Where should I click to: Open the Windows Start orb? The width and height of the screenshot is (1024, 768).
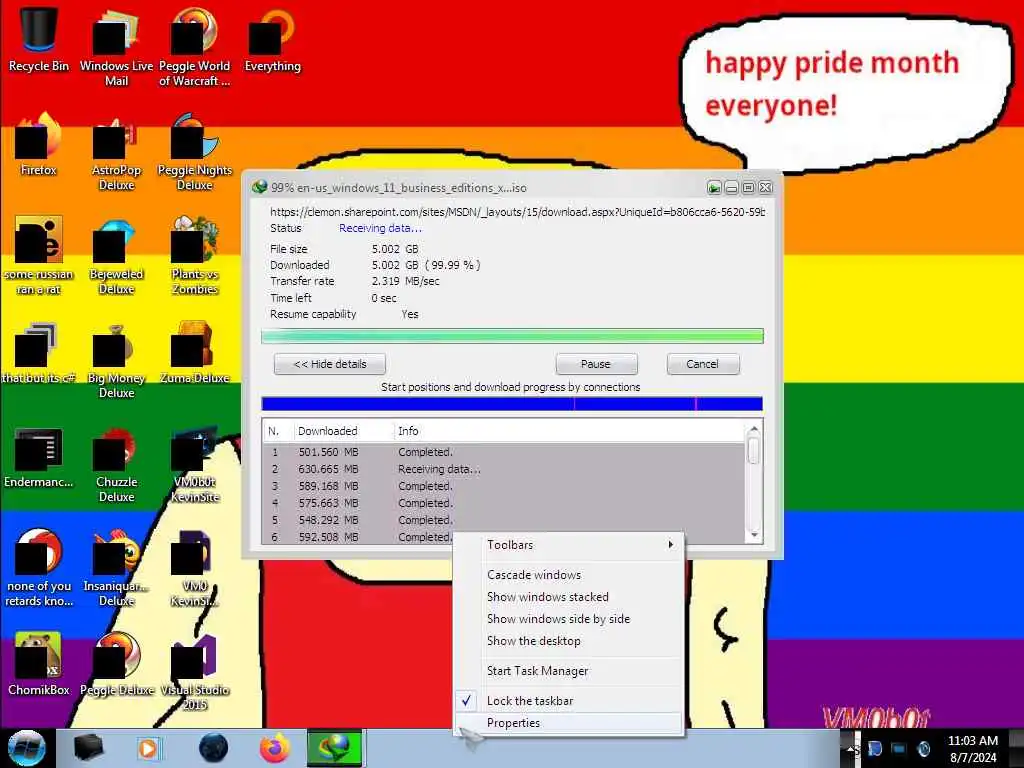(26, 748)
